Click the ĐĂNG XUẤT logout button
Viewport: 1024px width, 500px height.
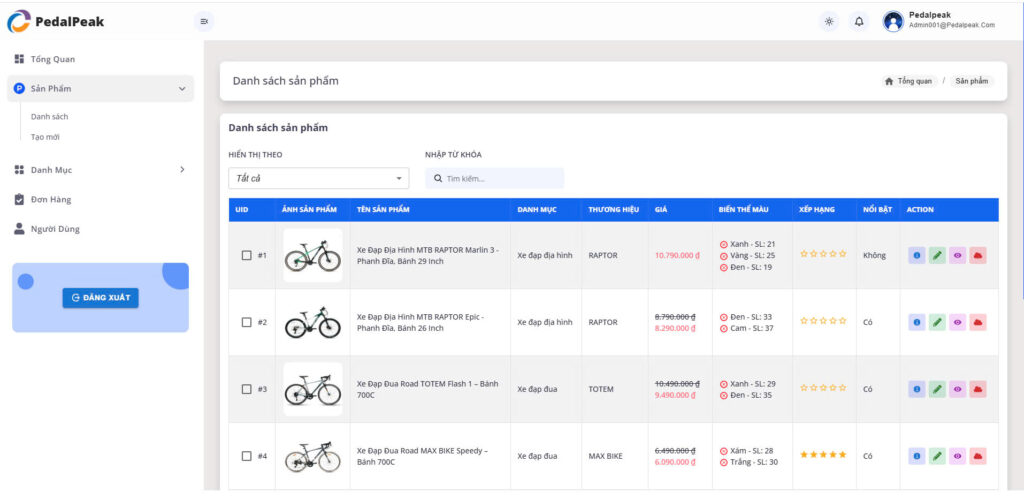(x=101, y=298)
